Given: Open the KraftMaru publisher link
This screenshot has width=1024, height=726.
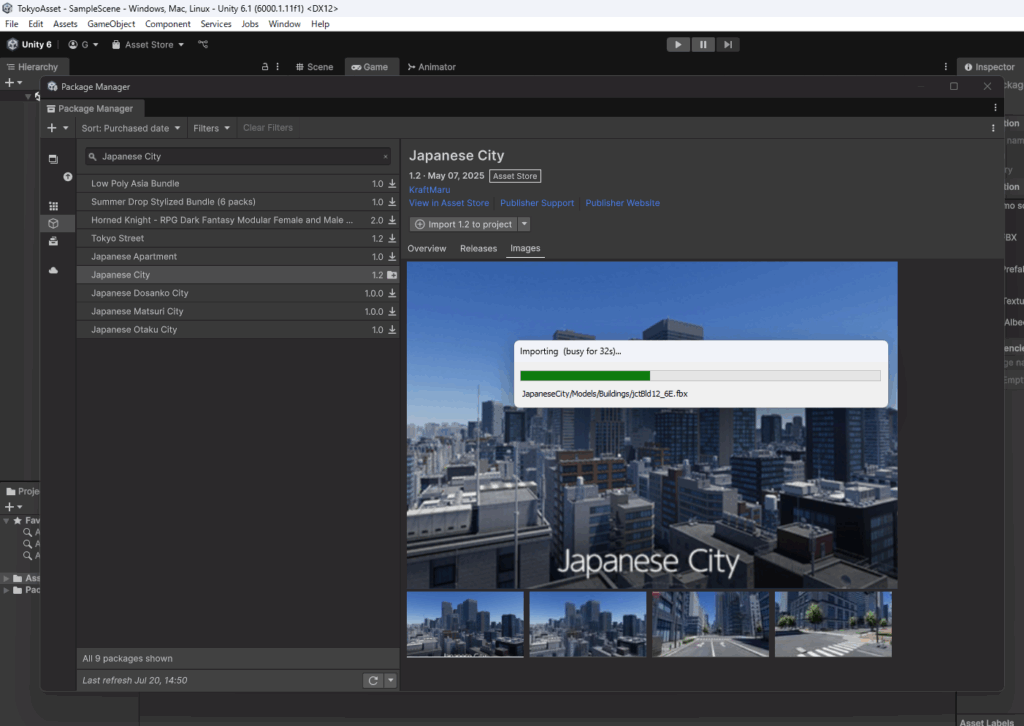Looking at the screenshot, I should 429,190.
